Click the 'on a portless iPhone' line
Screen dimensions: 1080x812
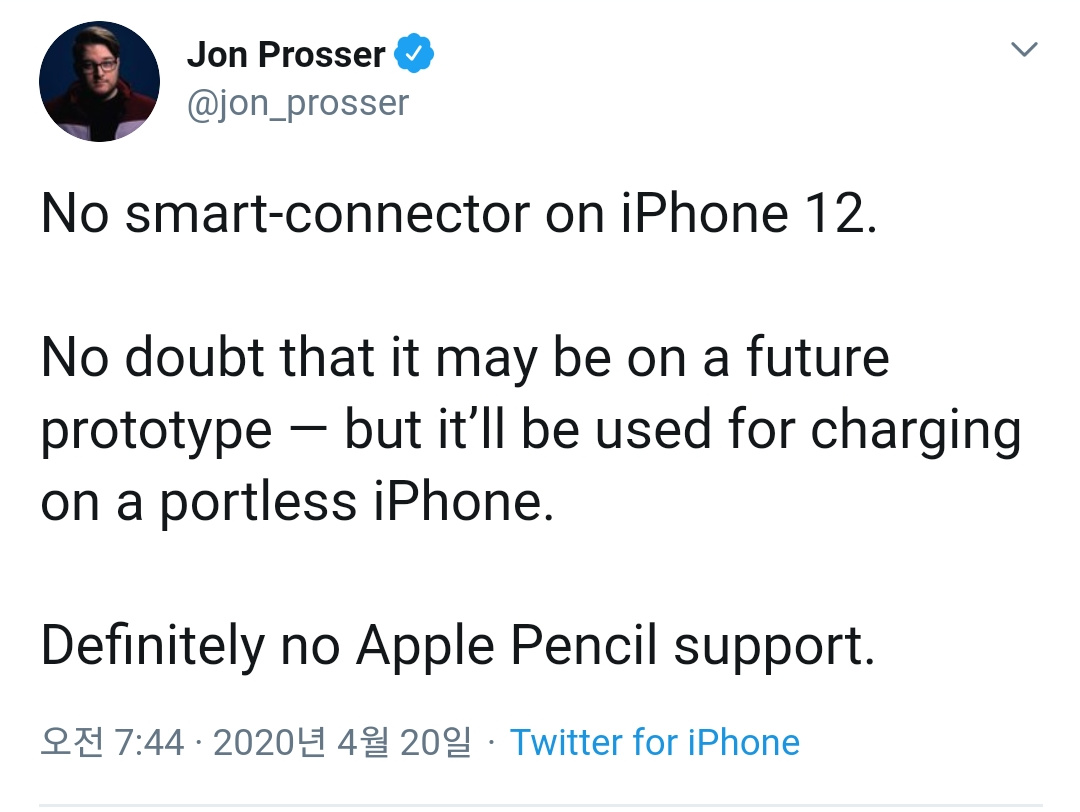click(297, 502)
